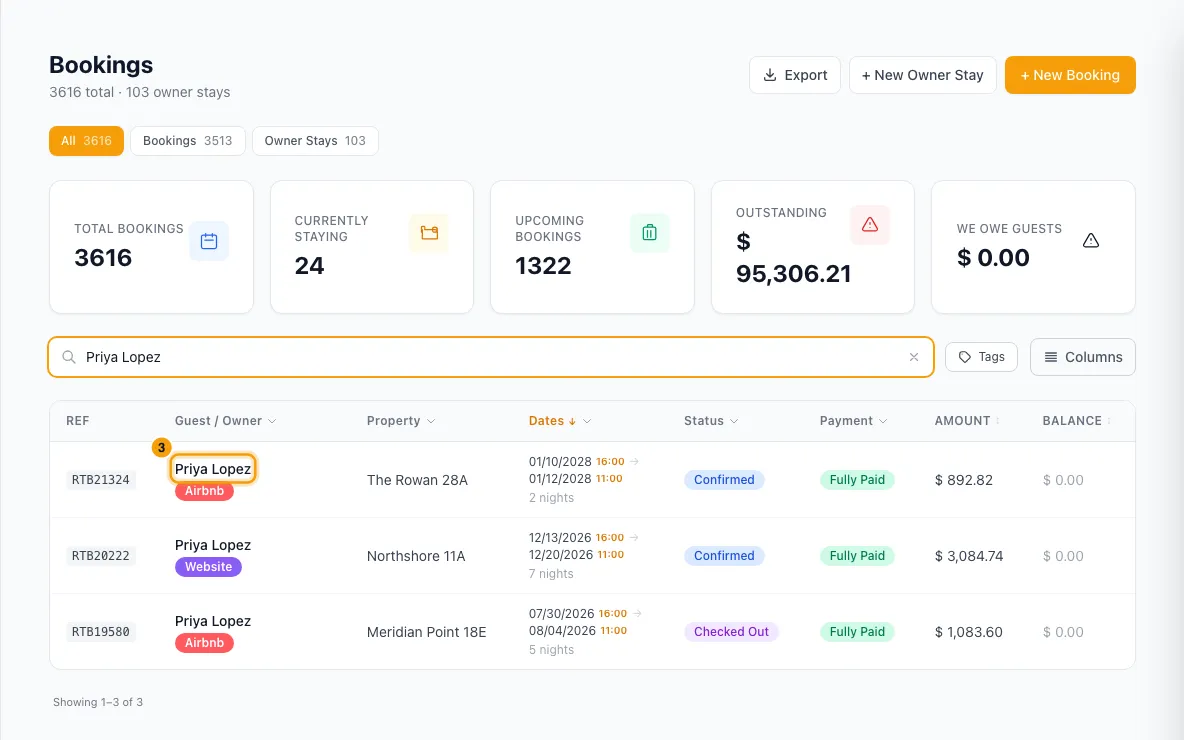Viewport: 1184px width, 740px height.
Task: Click the Airbnb badge on The Rowan row
Action: coord(205,491)
